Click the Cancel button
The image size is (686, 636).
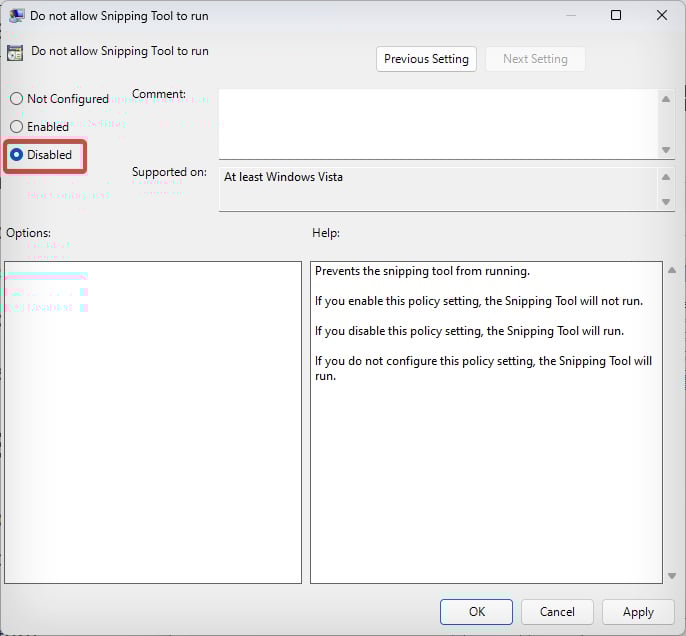coord(557,612)
